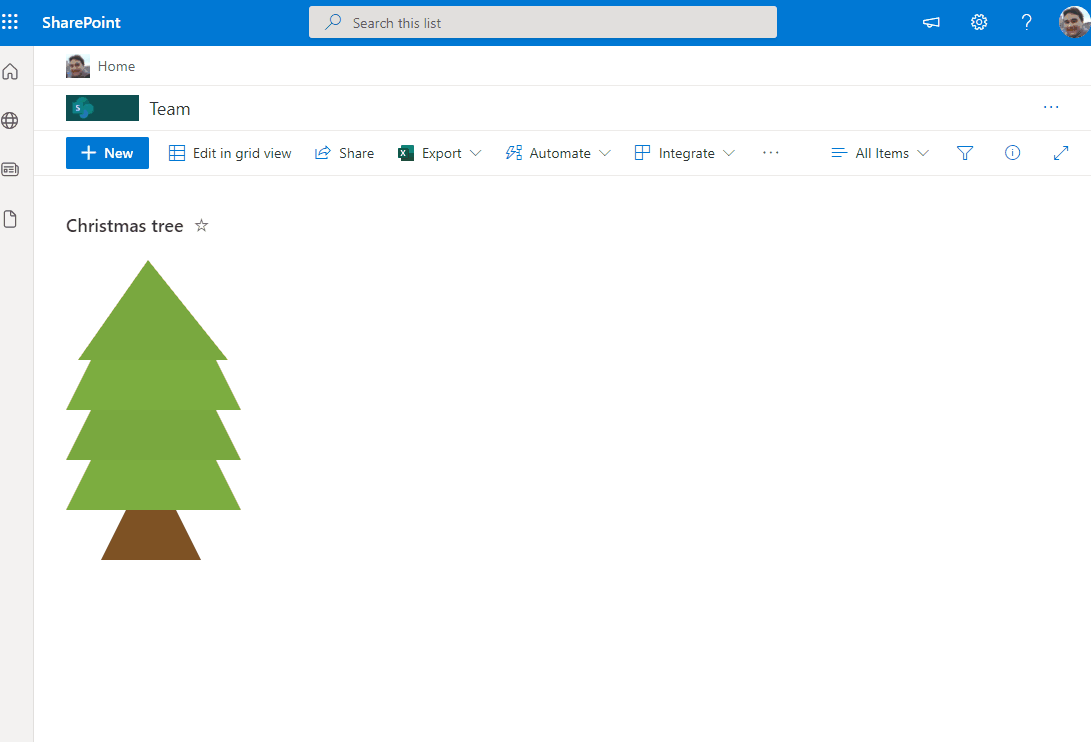Open the sidebar News icon

click(10, 169)
